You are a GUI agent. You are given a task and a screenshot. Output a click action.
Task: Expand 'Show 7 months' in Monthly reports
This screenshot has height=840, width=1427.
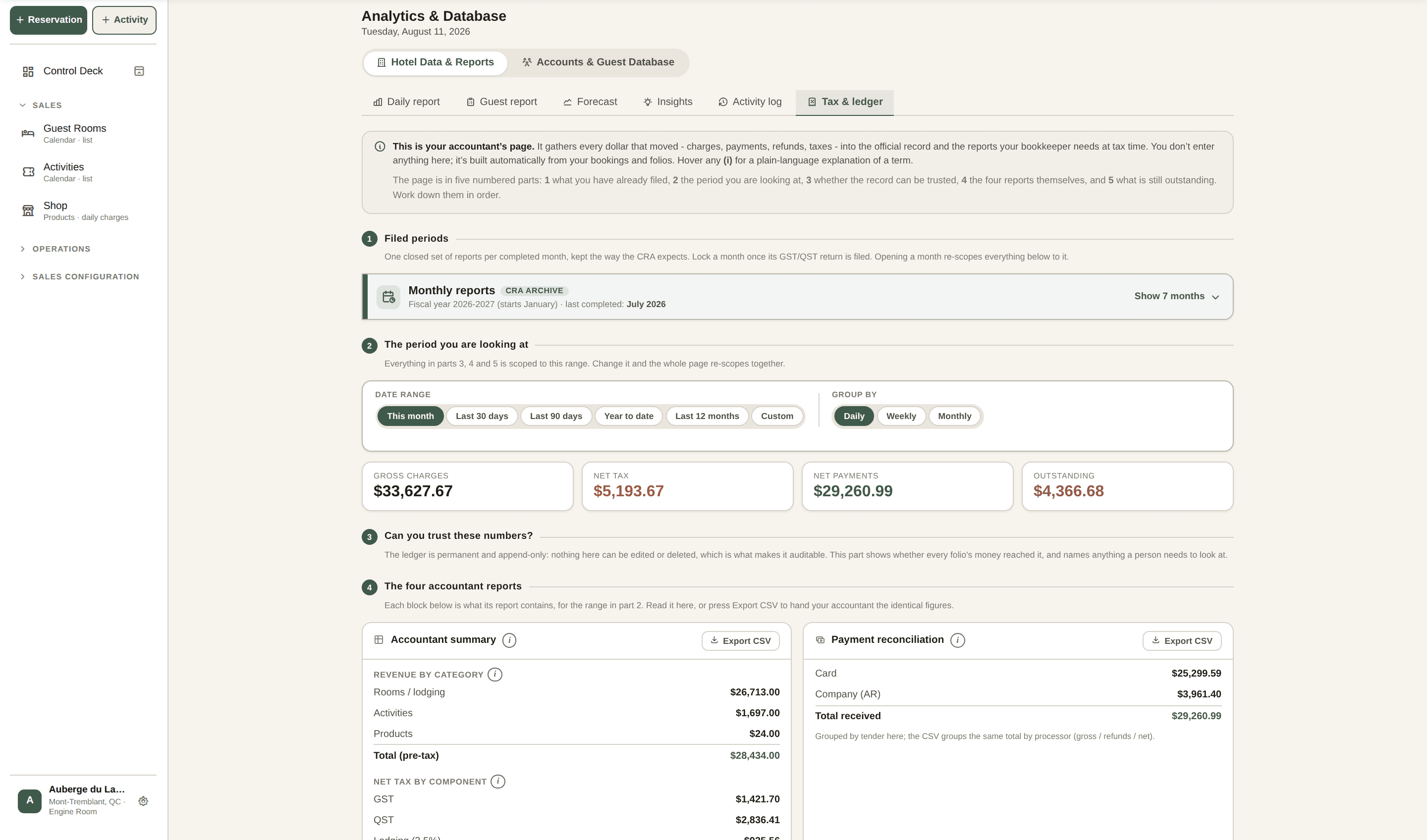pyautogui.click(x=1176, y=297)
